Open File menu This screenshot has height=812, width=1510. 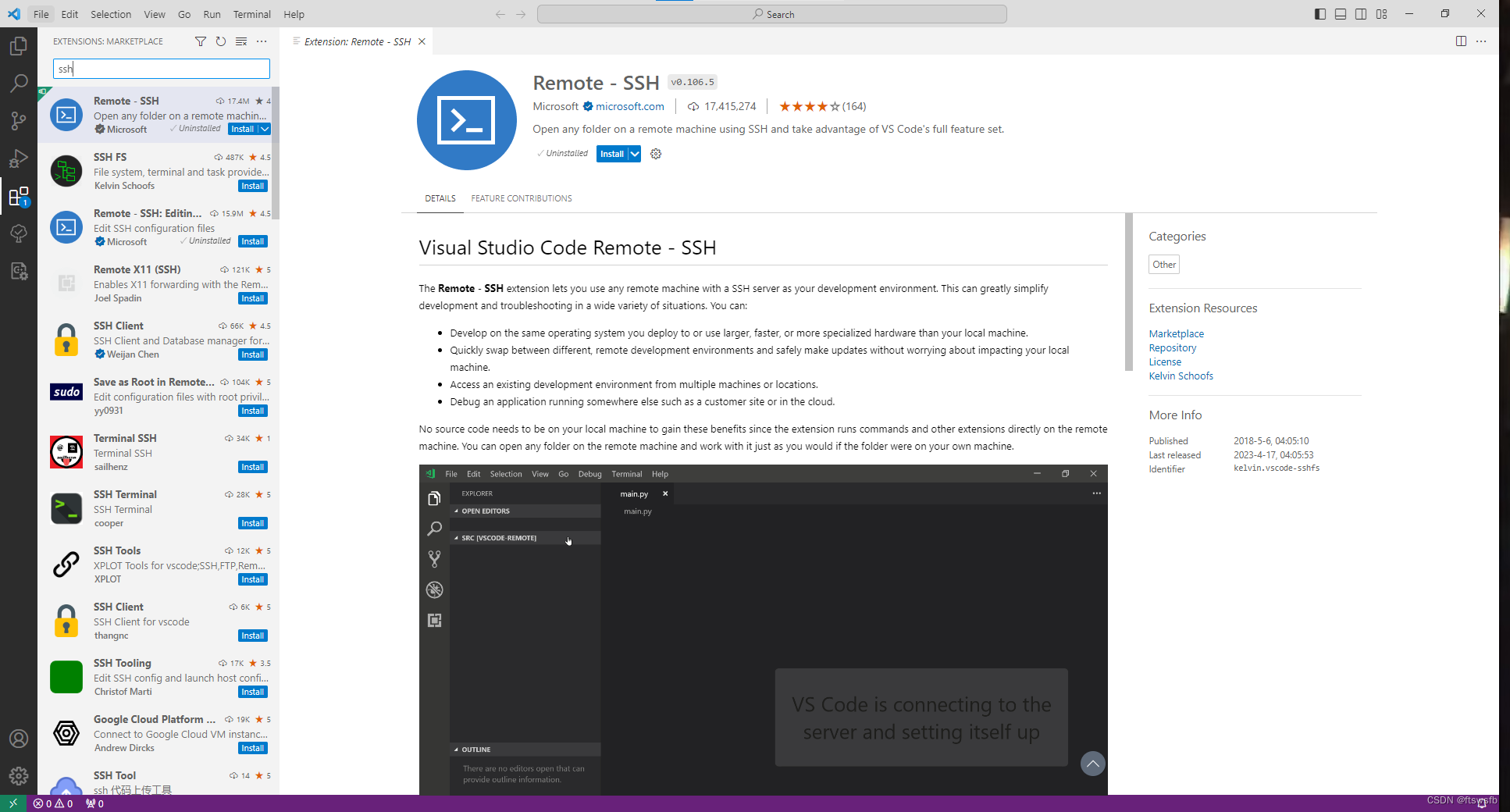point(41,14)
